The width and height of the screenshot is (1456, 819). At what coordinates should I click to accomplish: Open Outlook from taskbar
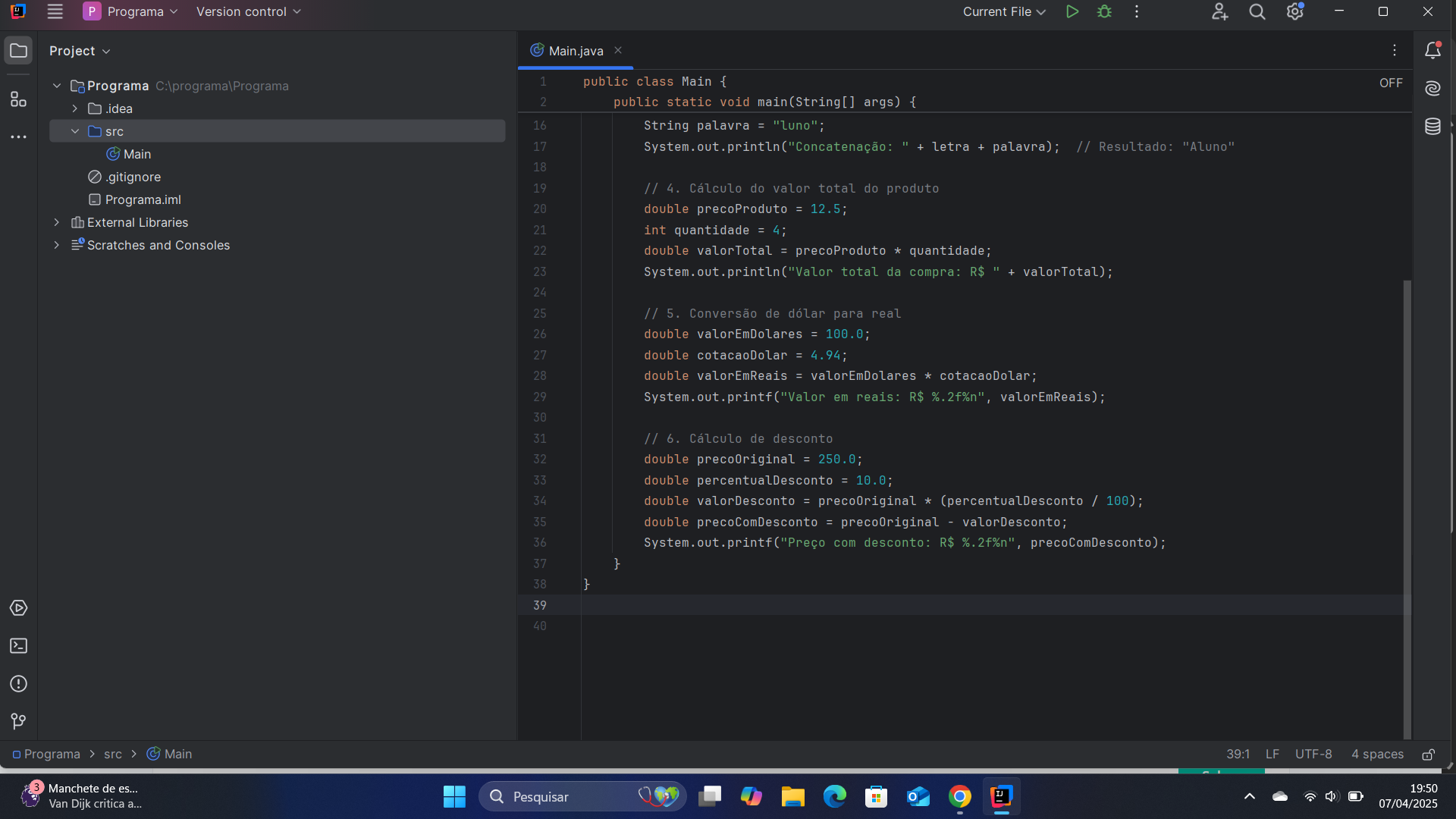tap(918, 797)
